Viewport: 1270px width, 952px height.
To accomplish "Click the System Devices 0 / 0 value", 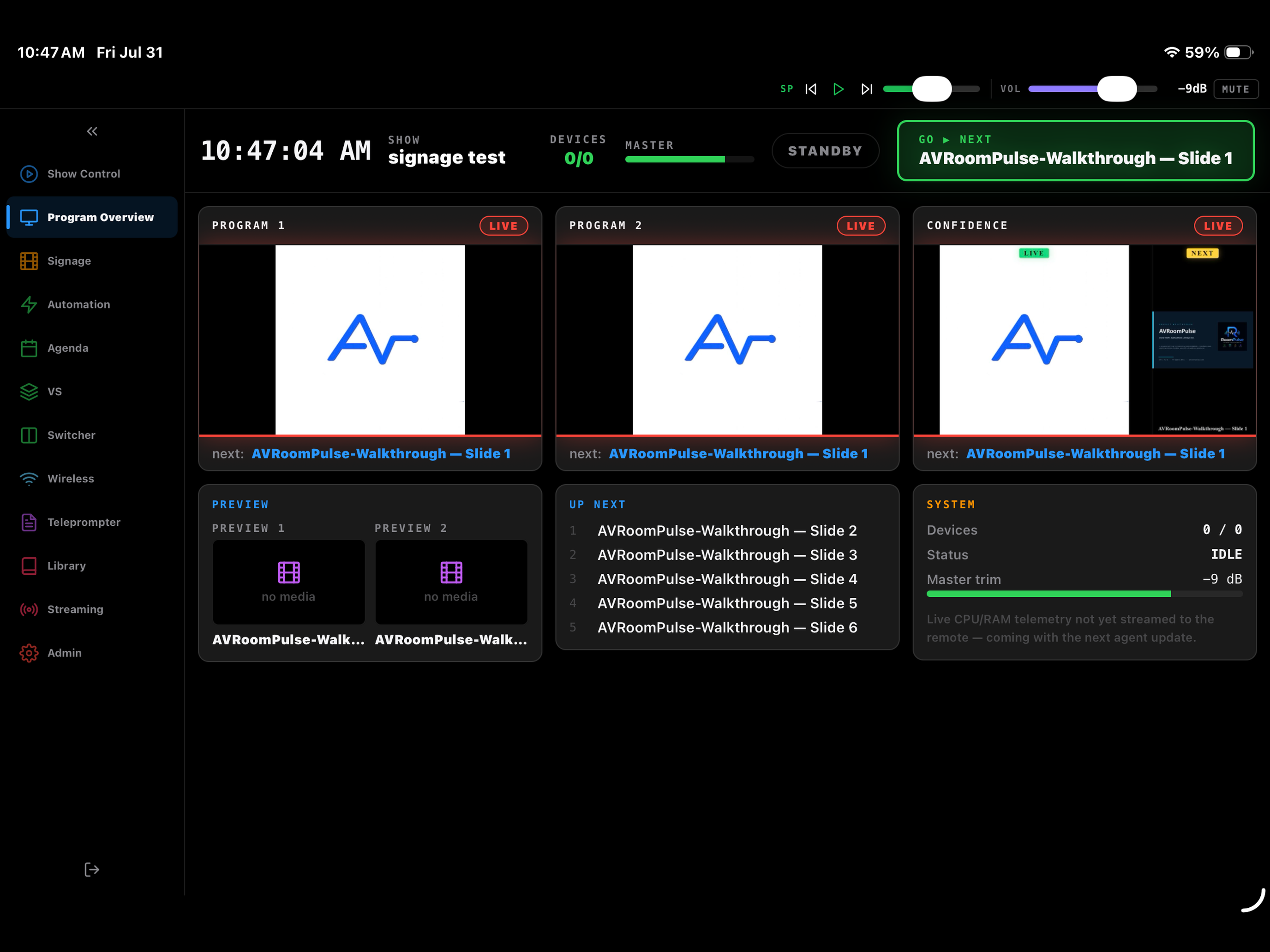I will point(1222,530).
